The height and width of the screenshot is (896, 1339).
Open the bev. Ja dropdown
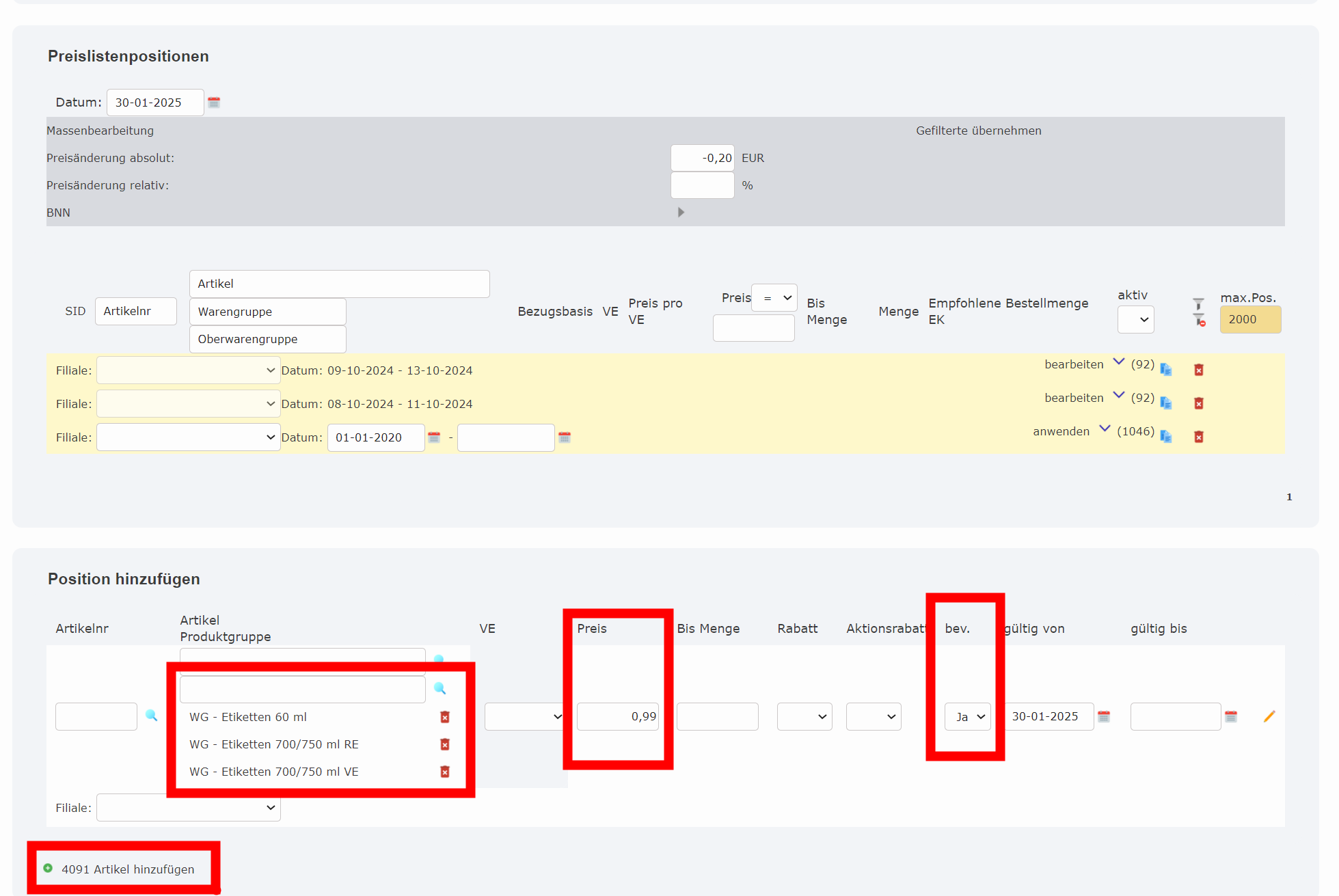(x=968, y=717)
